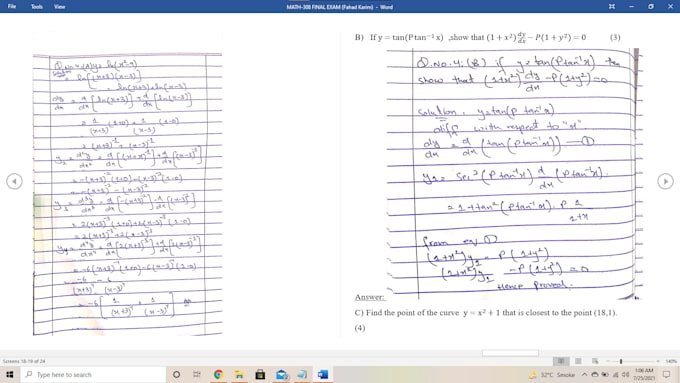Expand hidden system tray icons chevron

[x=584, y=374]
